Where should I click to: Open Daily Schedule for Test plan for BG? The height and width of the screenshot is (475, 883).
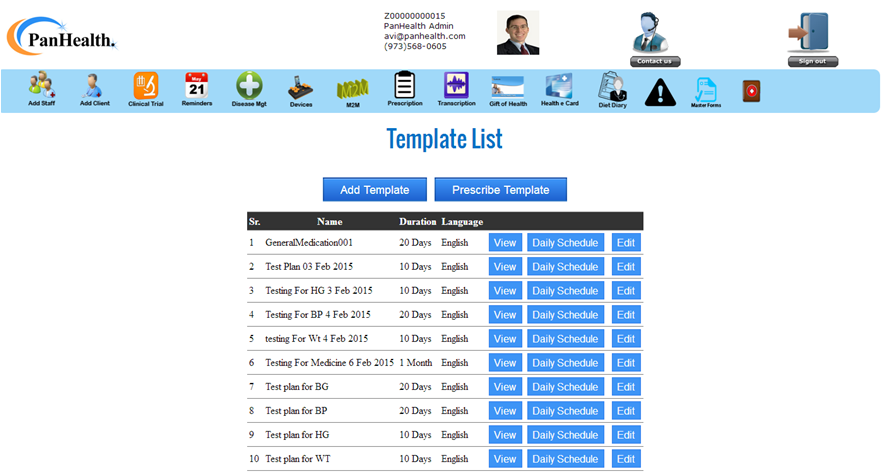pos(564,387)
